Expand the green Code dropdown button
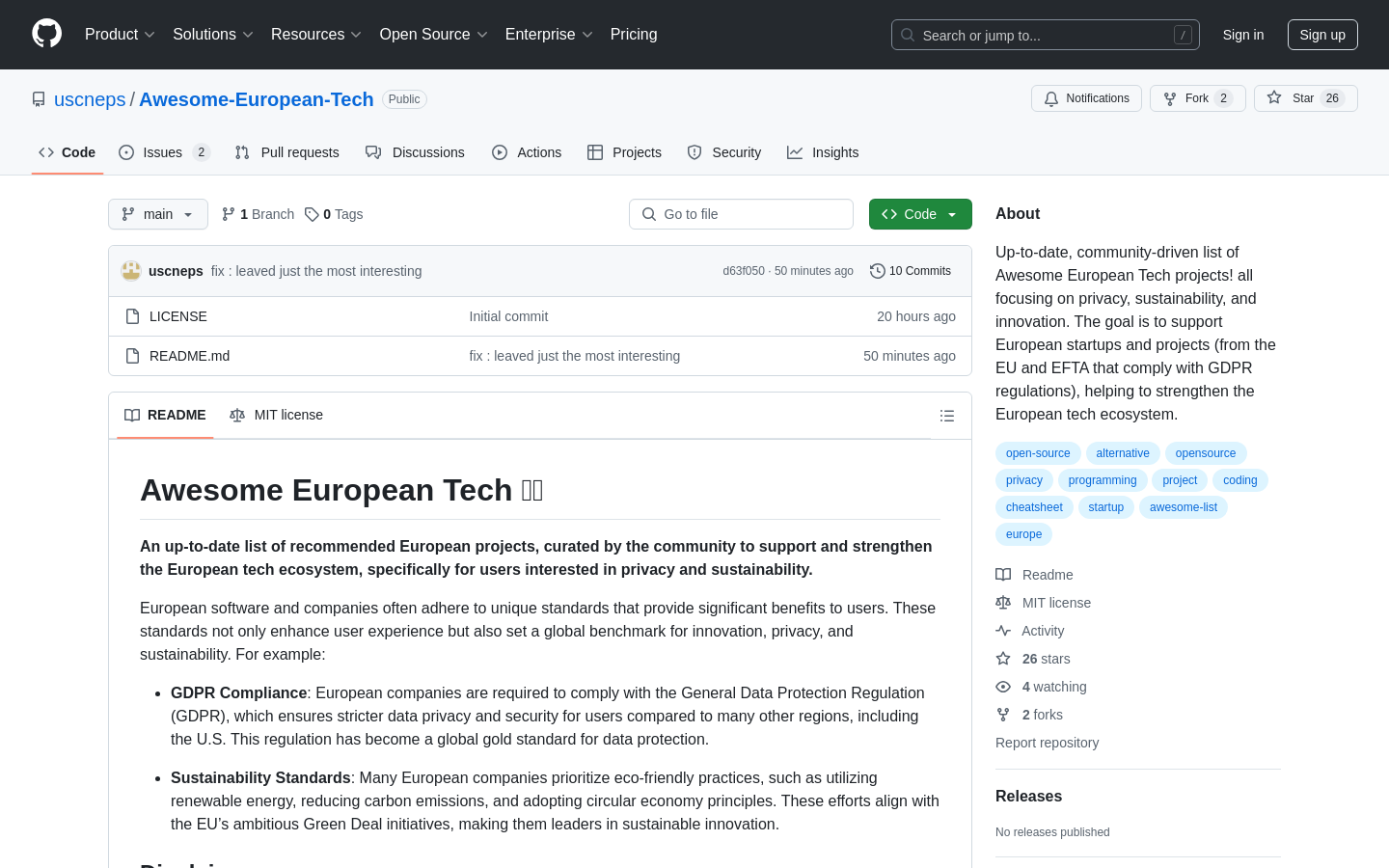The width and height of the screenshot is (1389, 868). tap(920, 214)
